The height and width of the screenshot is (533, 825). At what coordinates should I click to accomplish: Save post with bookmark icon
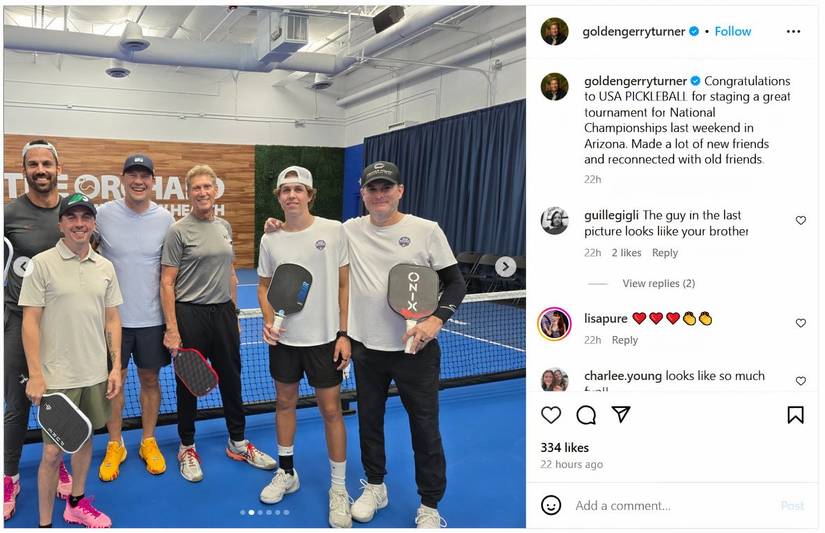click(795, 415)
